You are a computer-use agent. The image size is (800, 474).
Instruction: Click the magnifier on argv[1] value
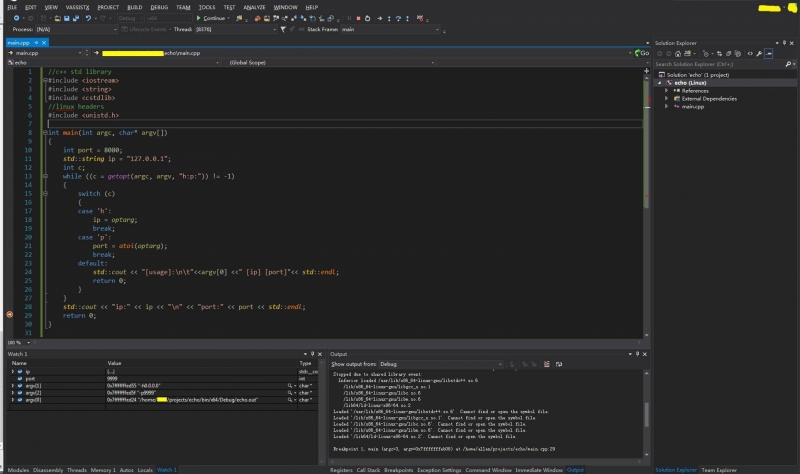point(290,386)
